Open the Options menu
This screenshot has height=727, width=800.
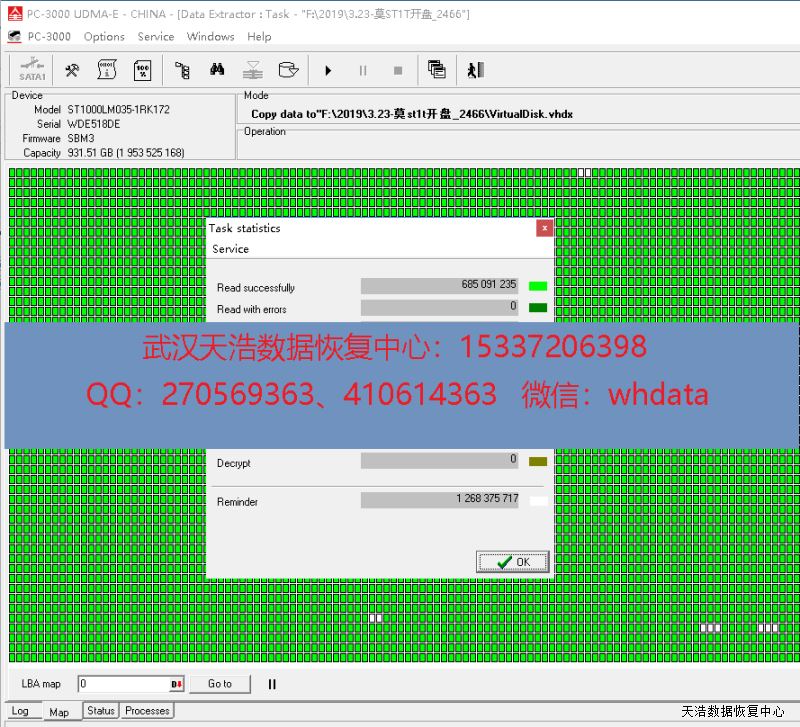104,37
